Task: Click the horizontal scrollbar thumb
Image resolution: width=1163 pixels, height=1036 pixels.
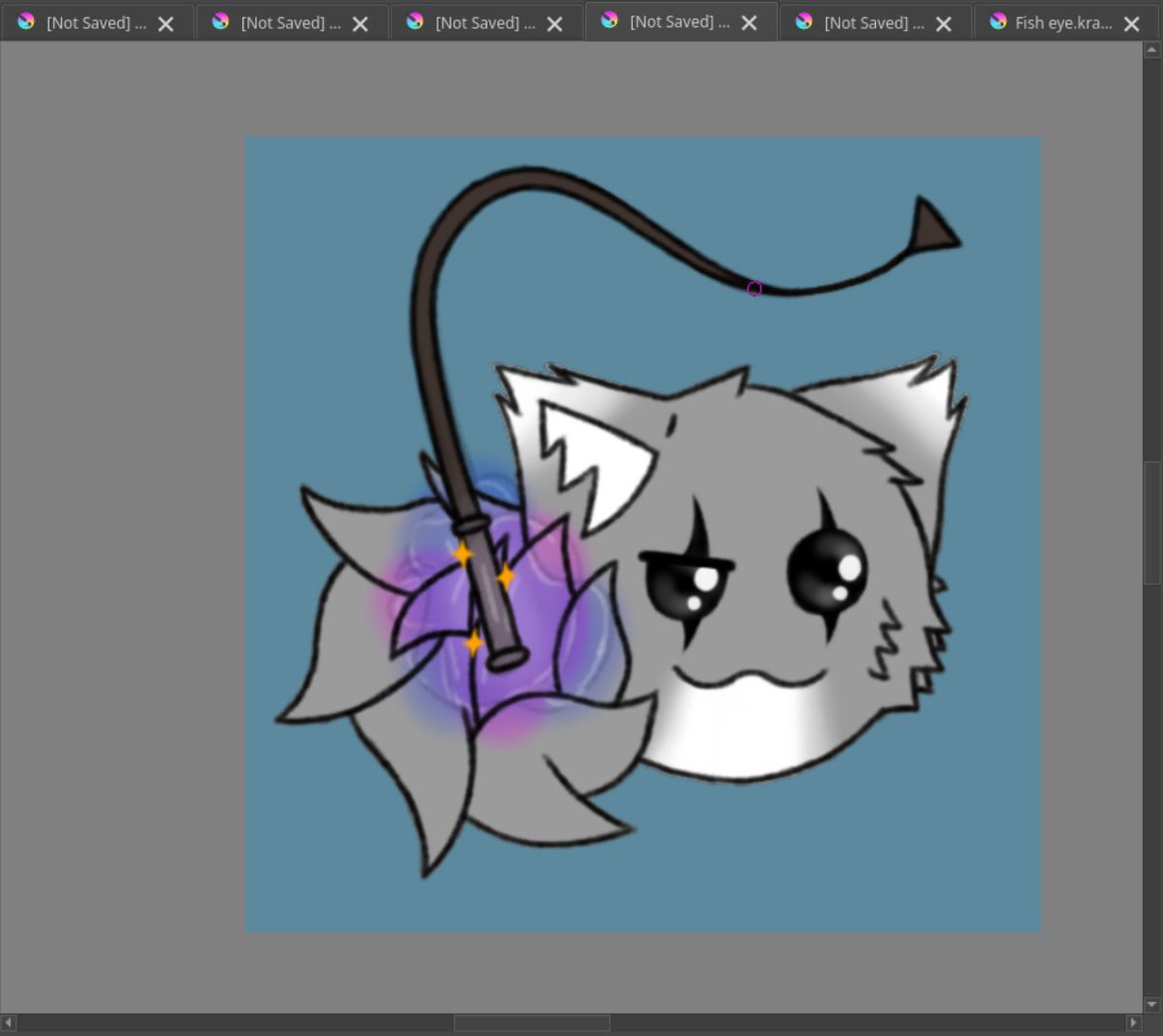Action: pos(532,1022)
